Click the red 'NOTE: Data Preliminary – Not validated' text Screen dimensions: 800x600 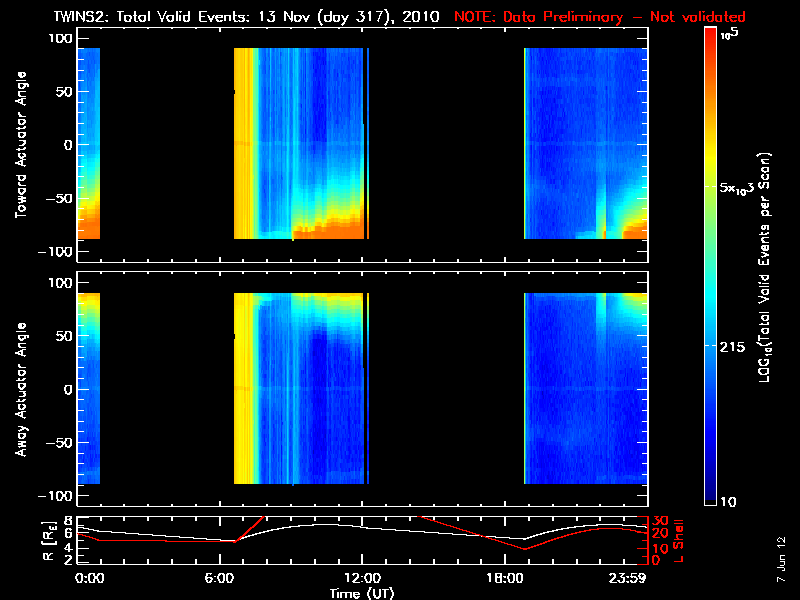click(599, 17)
